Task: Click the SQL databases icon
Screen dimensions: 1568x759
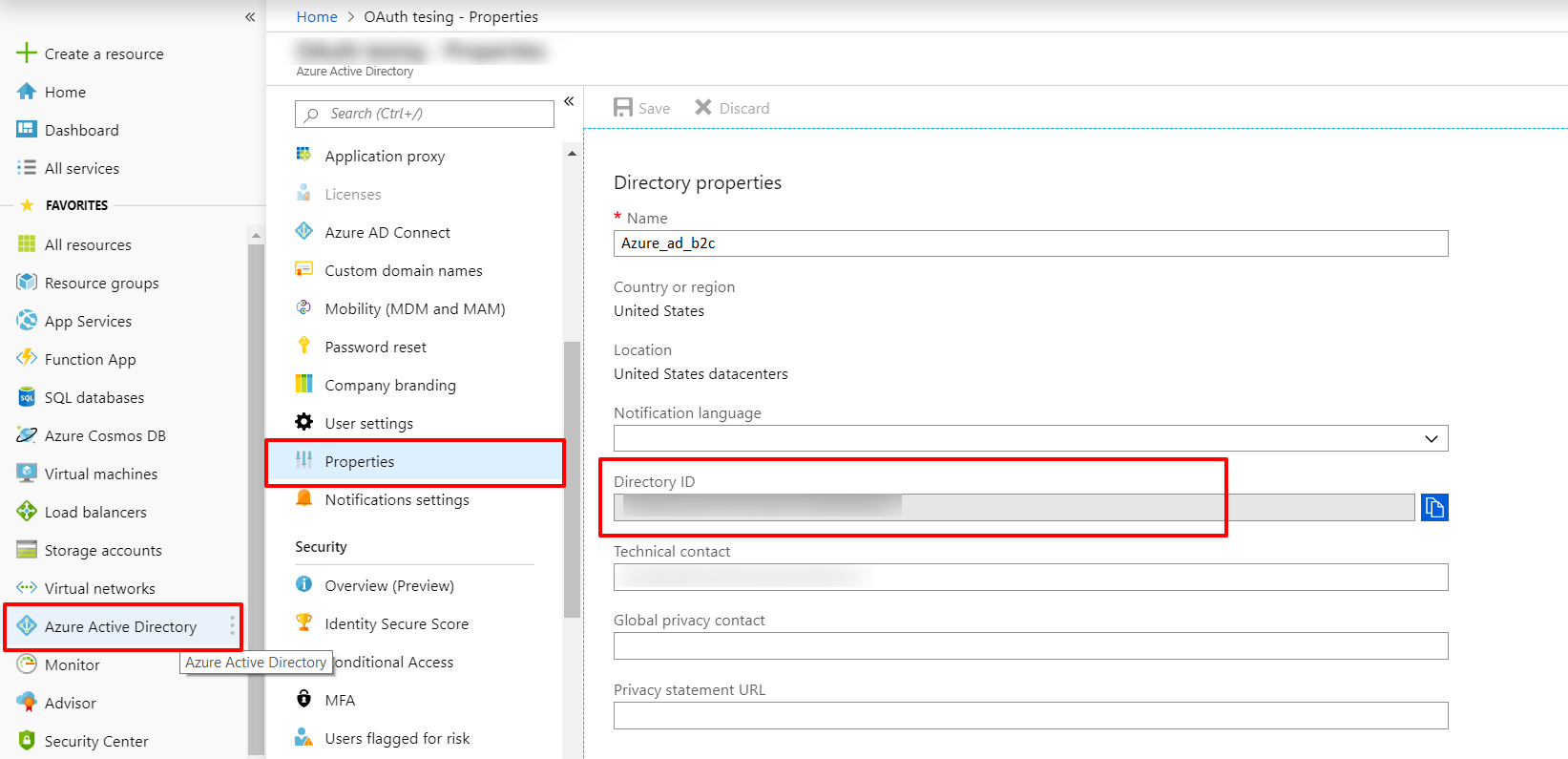Action: [27, 397]
